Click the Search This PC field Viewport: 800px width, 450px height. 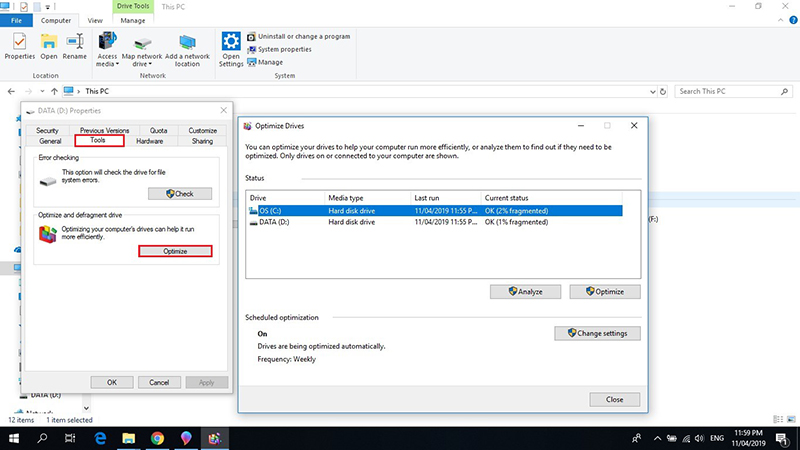click(x=734, y=91)
